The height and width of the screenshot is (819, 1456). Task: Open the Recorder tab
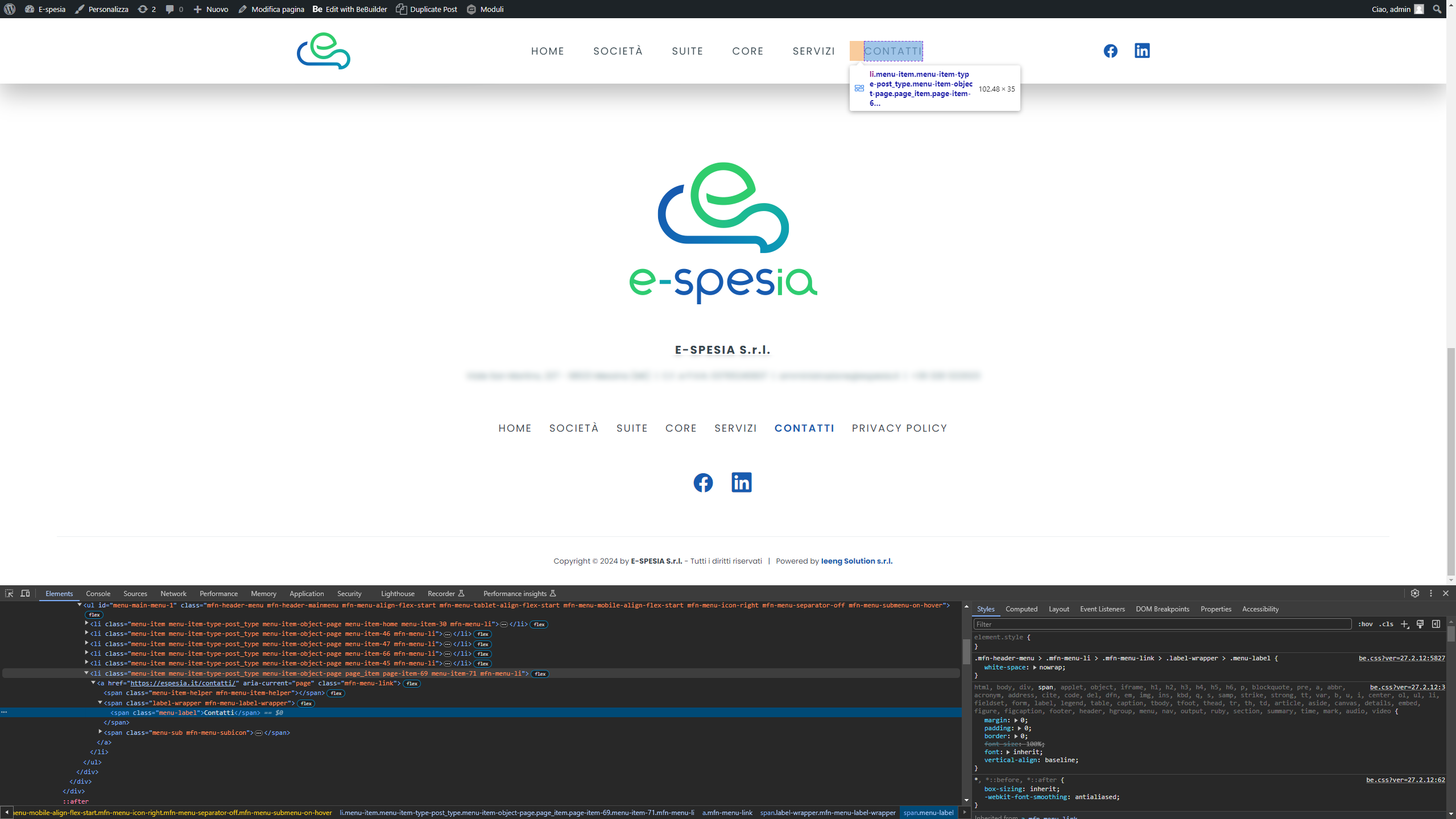(446, 593)
